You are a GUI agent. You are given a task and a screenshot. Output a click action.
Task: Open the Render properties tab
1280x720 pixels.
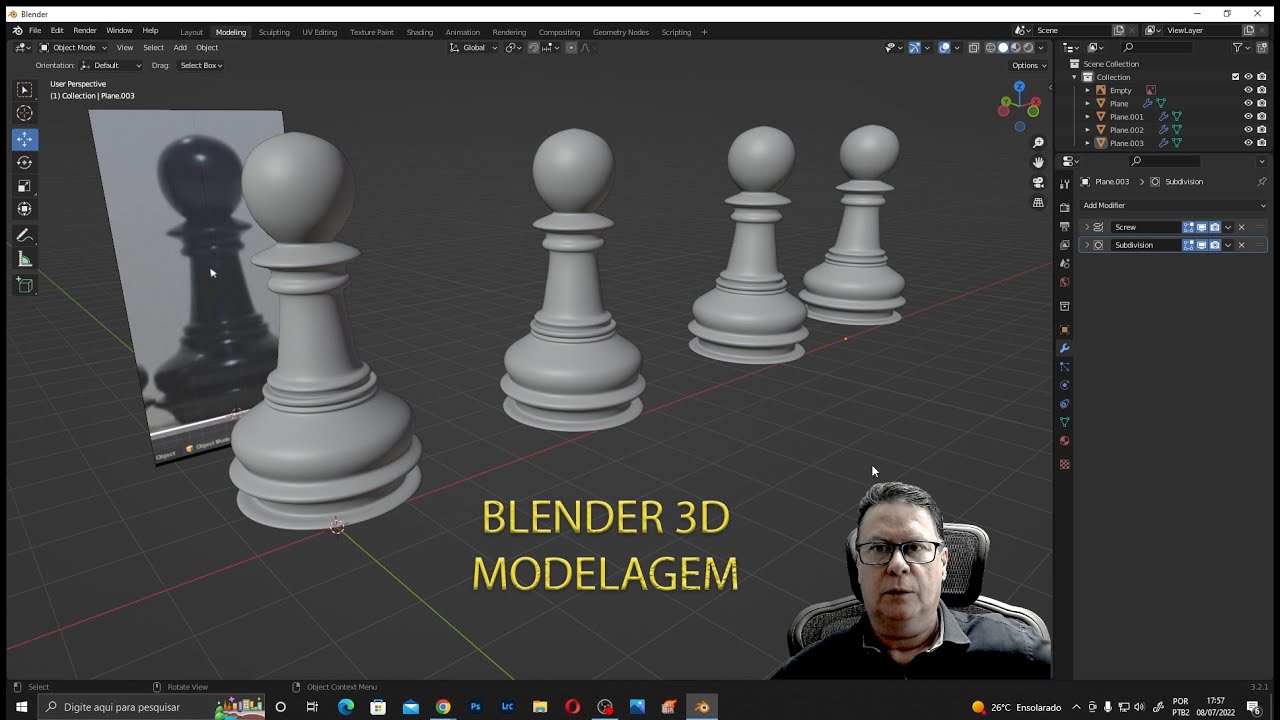pyautogui.click(x=1065, y=207)
